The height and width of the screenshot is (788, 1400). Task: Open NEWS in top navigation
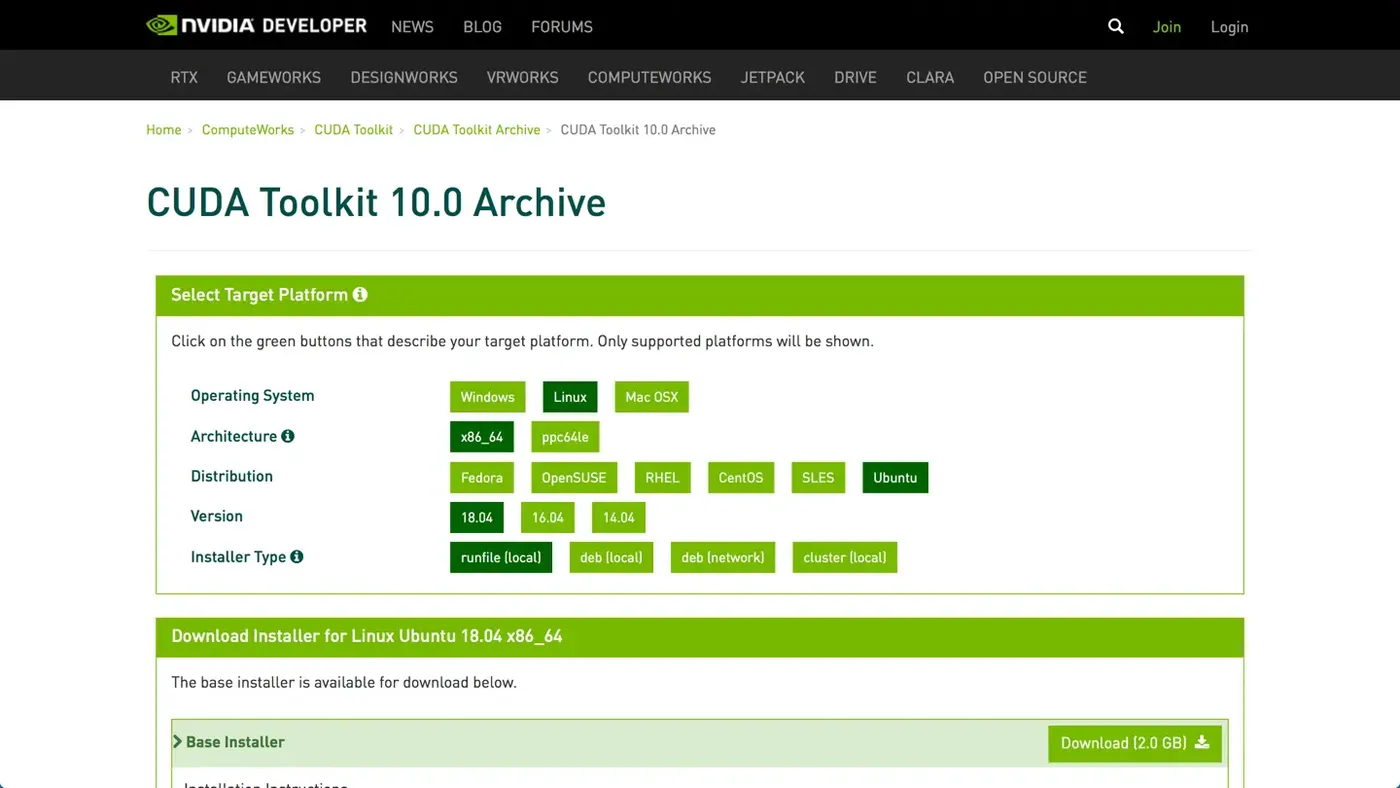click(412, 27)
